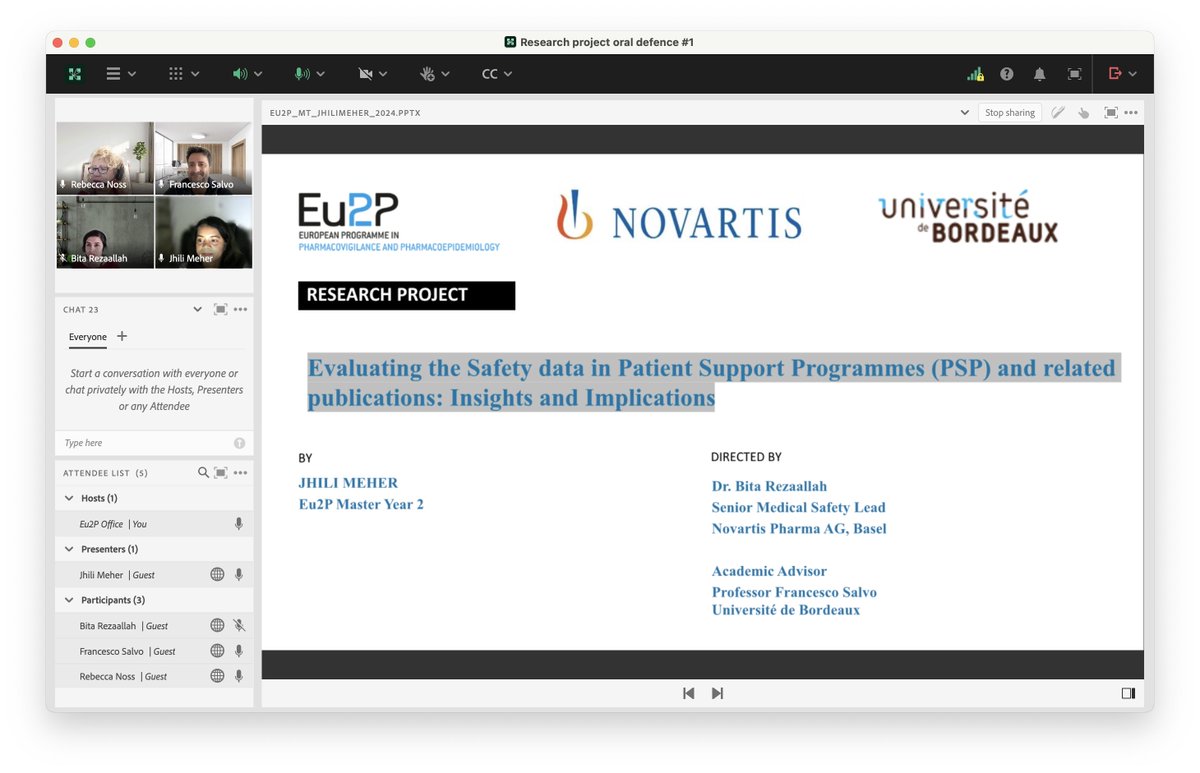Click Rebecca Noss's video thumbnail
Viewport: 1200px width, 773px height.
(105, 158)
